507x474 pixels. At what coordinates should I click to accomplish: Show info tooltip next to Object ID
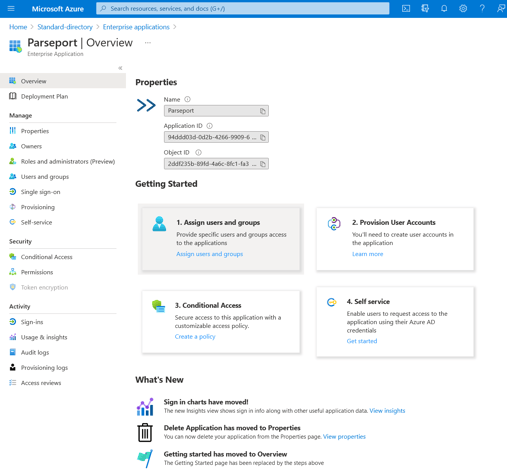[x=198, y=153]
